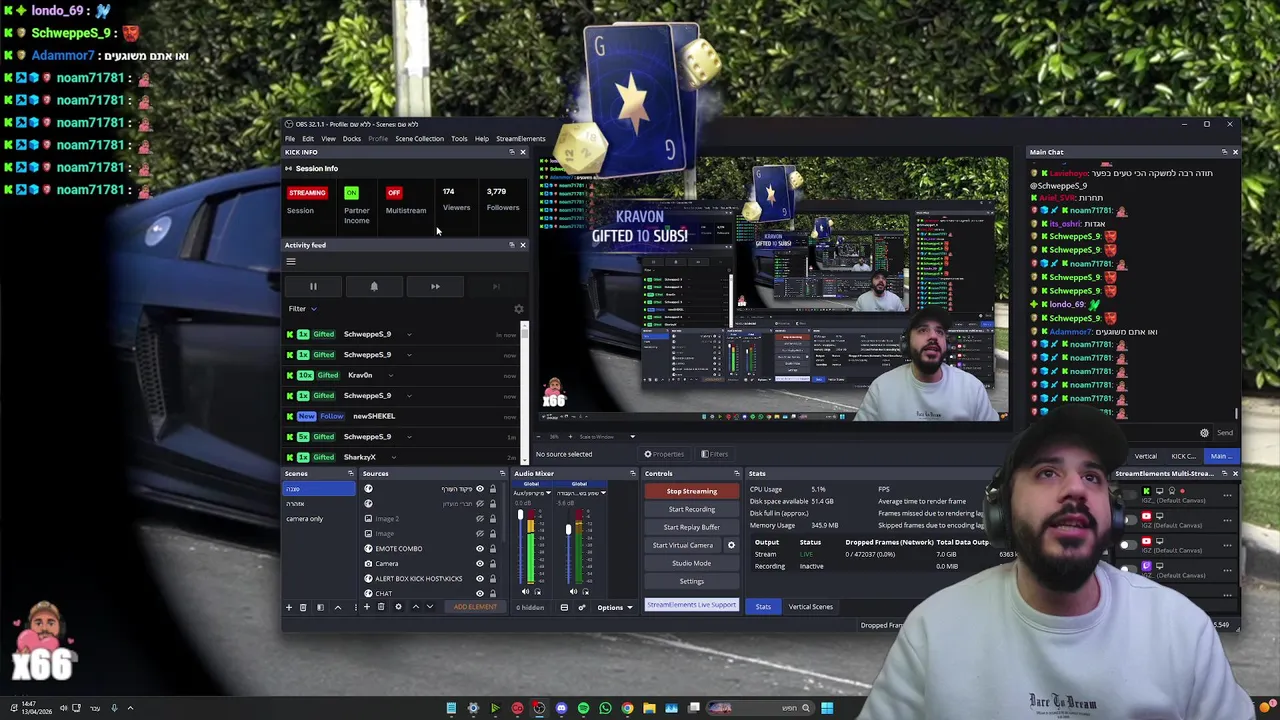Add a new scene with plus icon in Scenes panel
The image size is (1280, 720).
[x=289, y=607]
